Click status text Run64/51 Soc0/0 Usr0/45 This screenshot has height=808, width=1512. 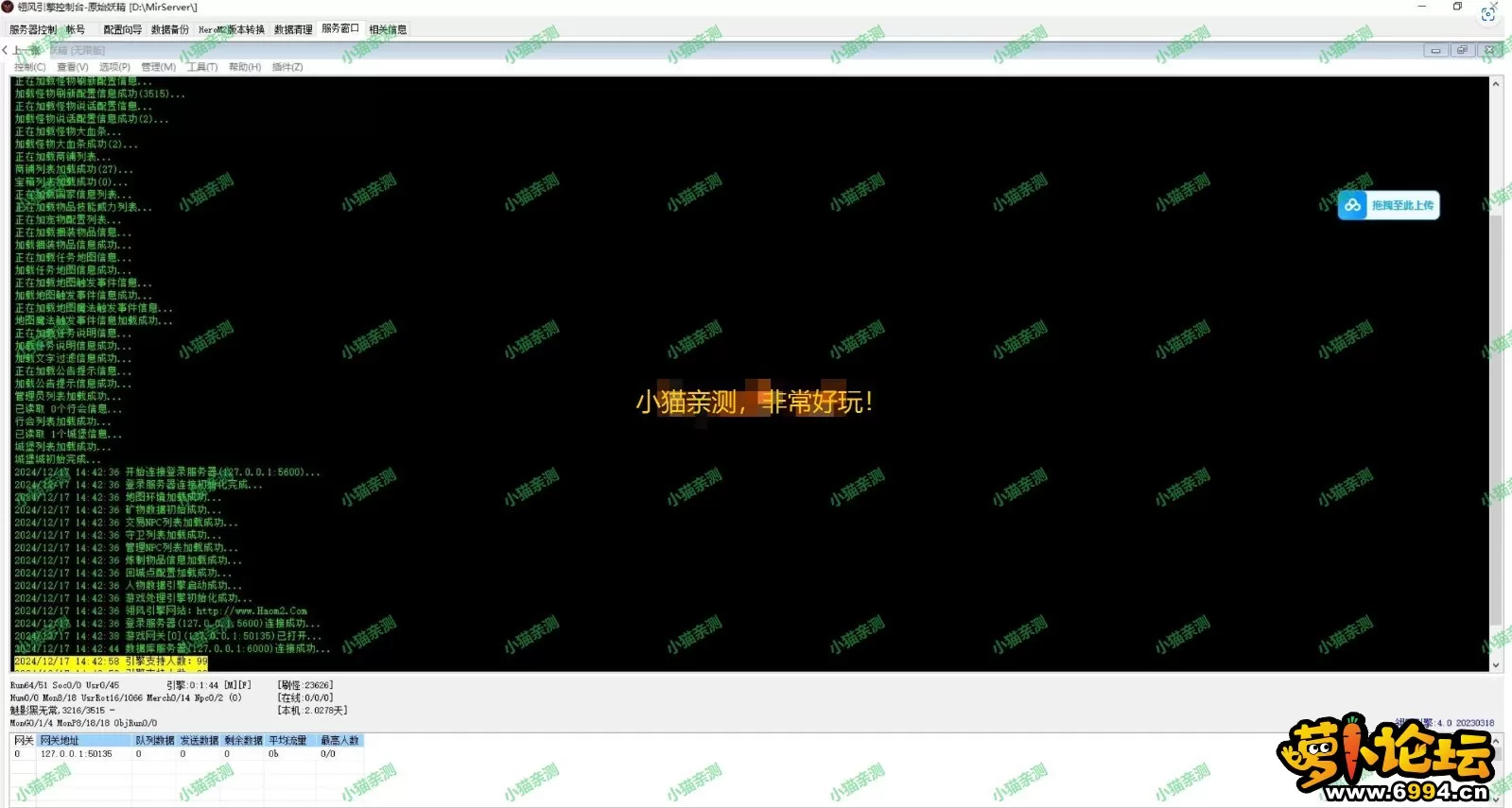tap(64, 685)
